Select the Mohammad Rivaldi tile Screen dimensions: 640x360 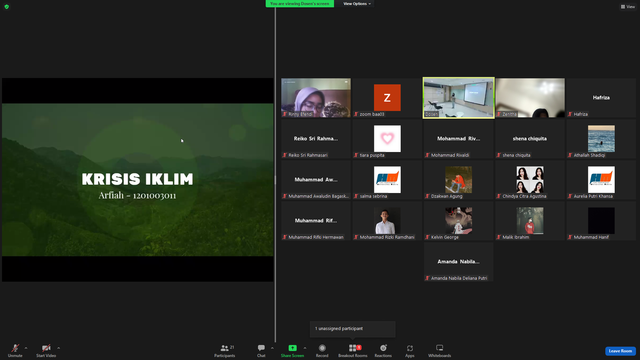458,139
